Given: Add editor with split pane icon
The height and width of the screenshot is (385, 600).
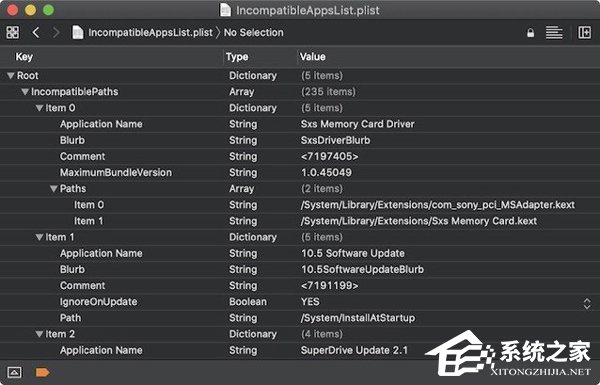Looking at the screenshot, I should 584,33.
